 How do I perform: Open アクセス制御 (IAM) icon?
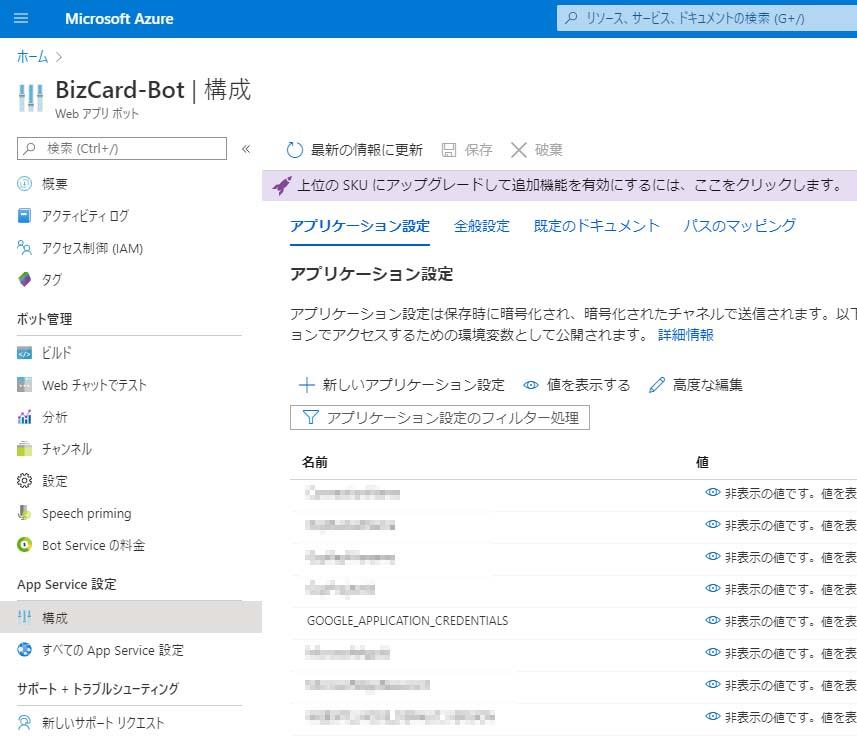(x=25, y=248)
